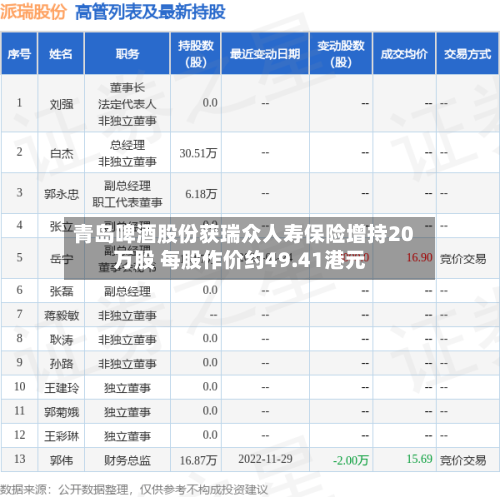
Task: Click 独立董事 position for 王建玲
Action: (127, 388)
